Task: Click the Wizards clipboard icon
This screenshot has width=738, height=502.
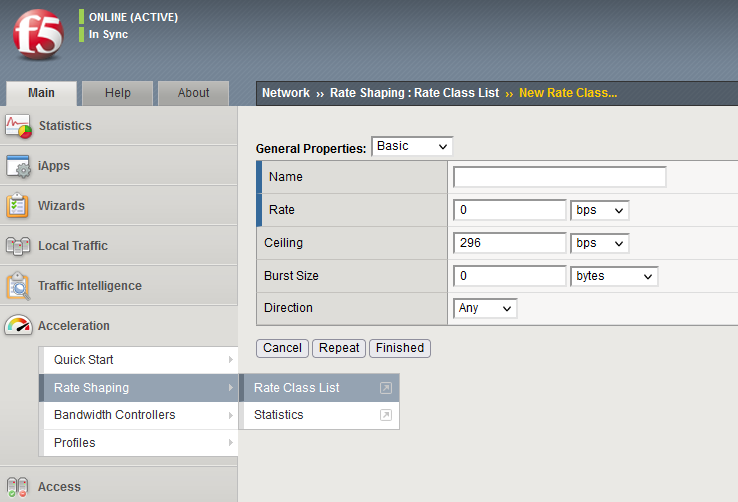Action: pyautogui.click(x=19, y=206)
